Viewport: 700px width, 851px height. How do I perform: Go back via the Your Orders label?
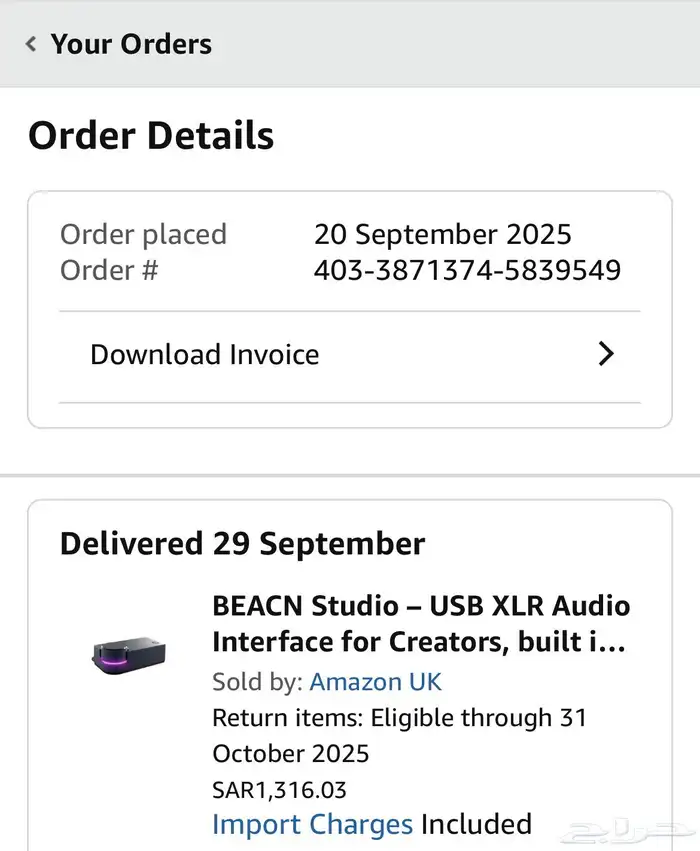click(131, 44)
